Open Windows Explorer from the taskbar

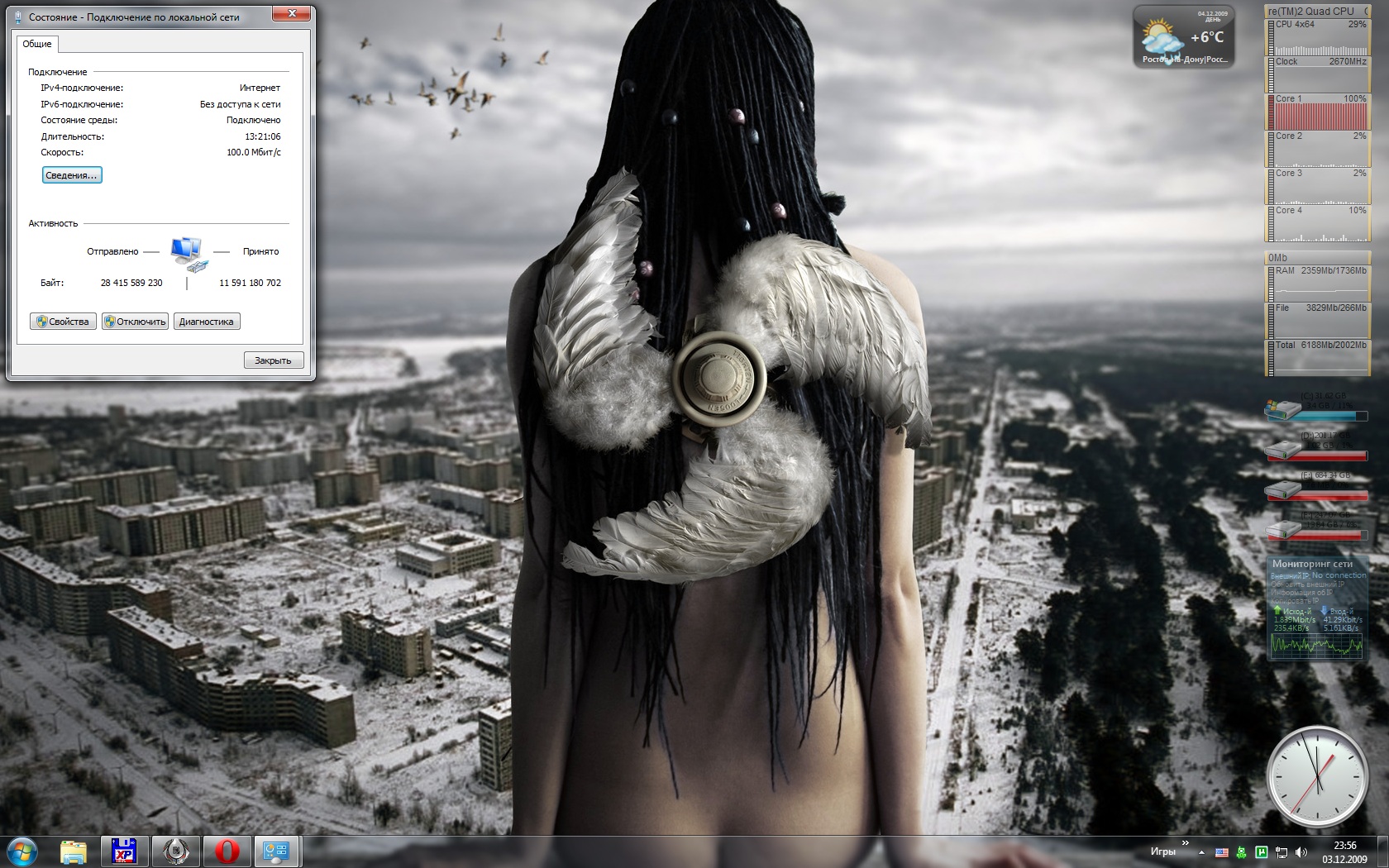[74, 851]
